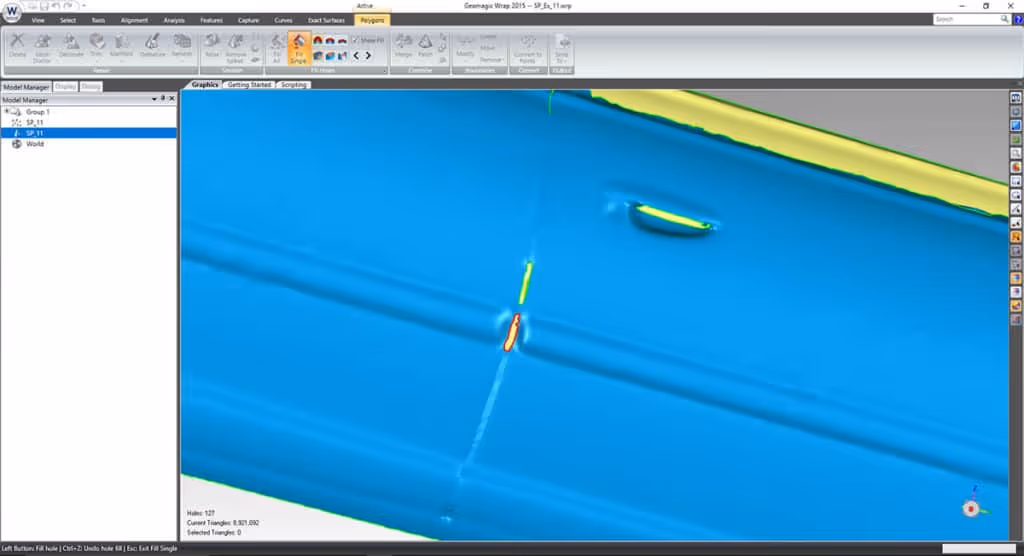This screenshot has width=1024, height=556.
Task: Open the Select ribbon tab
Action: click(x=68, y=20)
